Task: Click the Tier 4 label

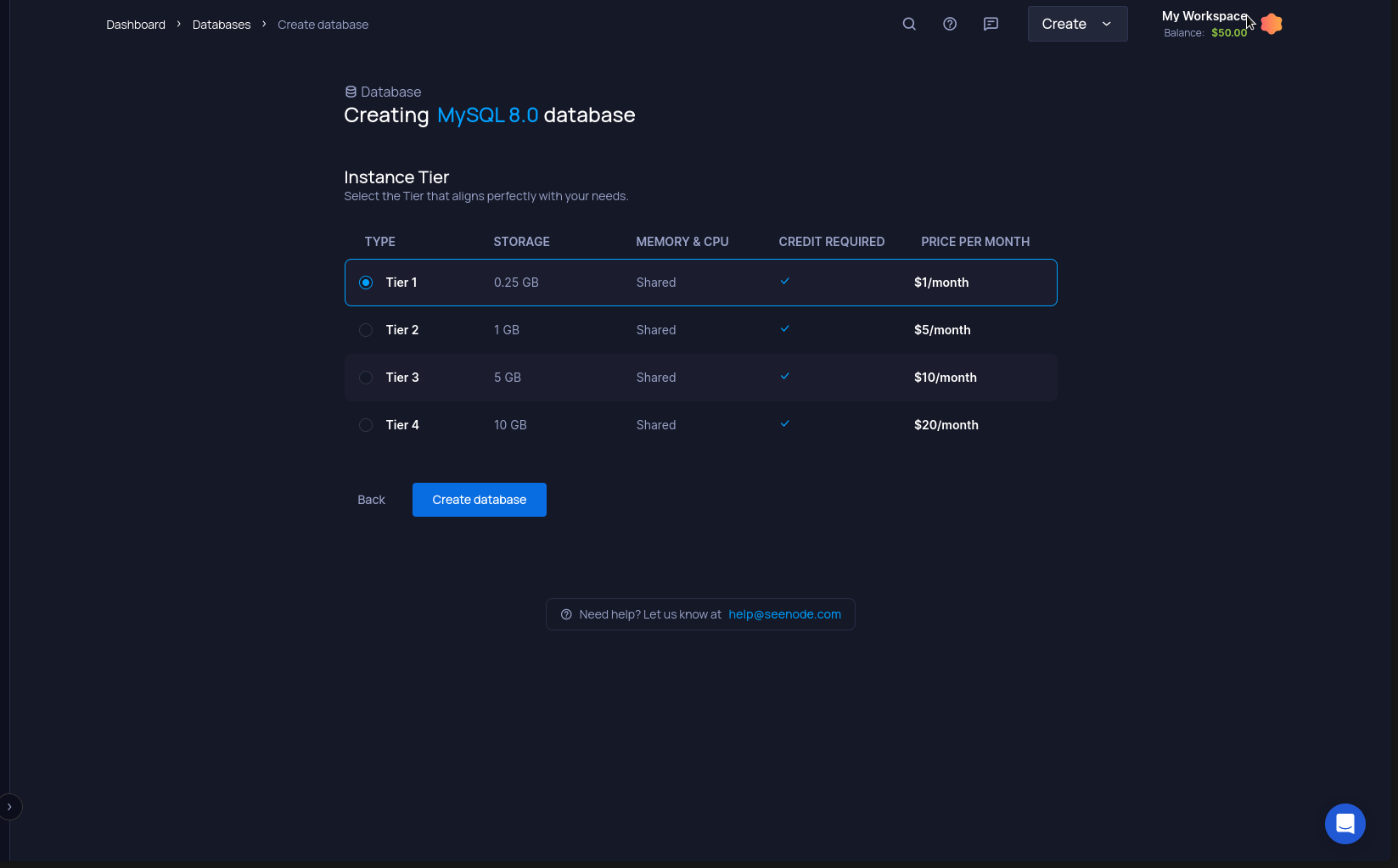Action: pyautogui.click(x=402, y=425)
